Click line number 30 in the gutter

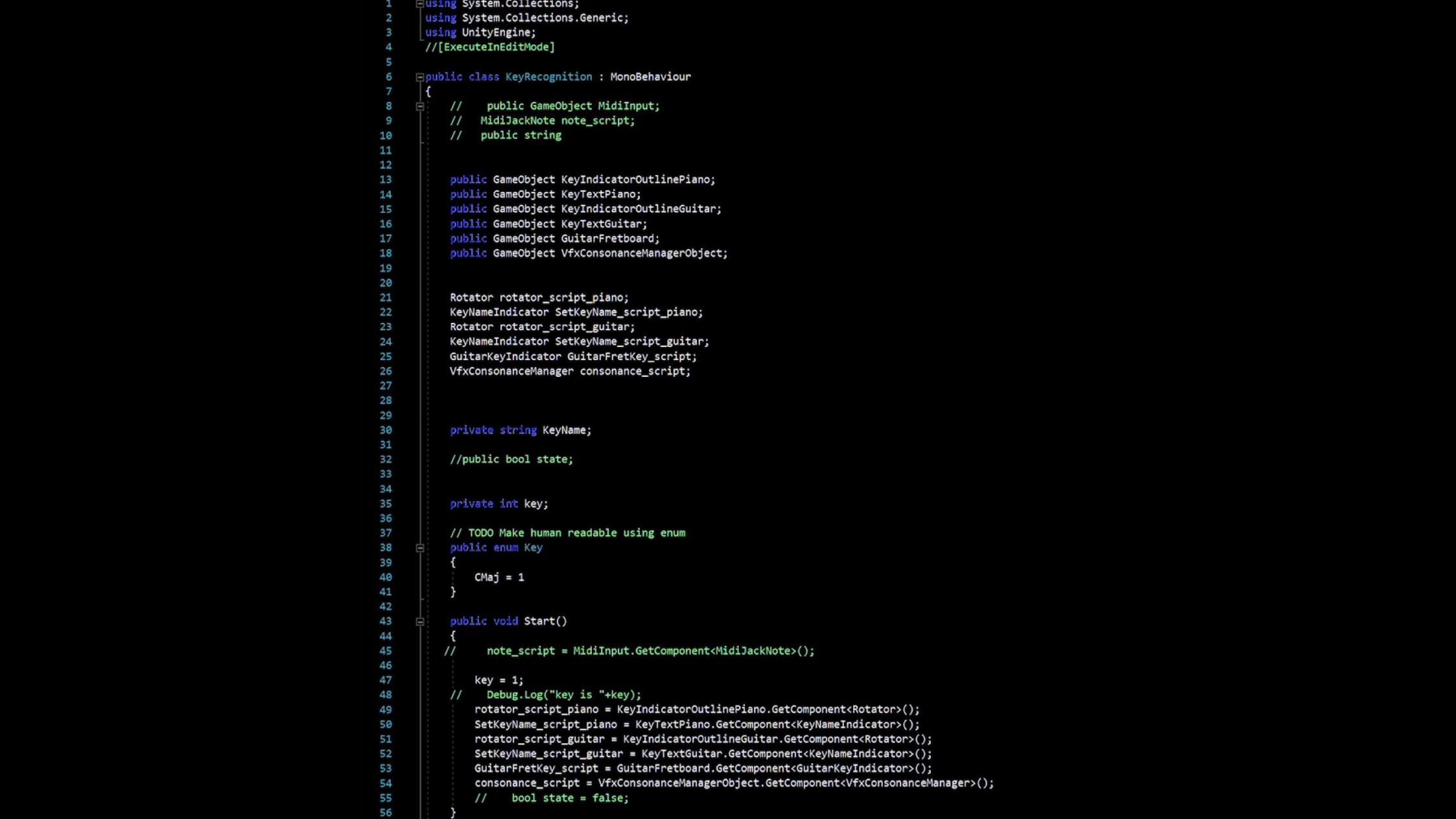click(386, 431)
